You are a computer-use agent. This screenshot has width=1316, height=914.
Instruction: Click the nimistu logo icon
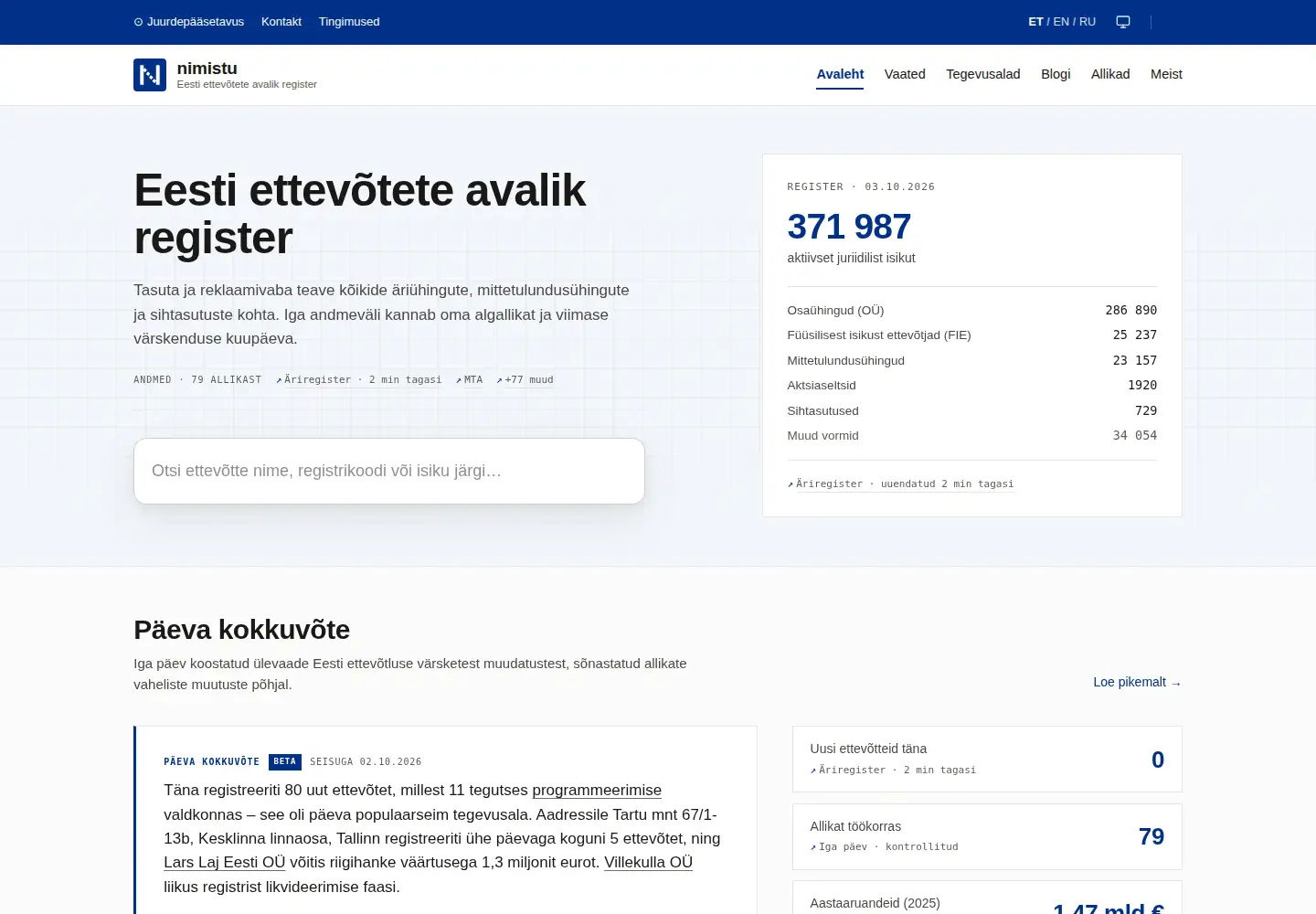coord(150,75)
